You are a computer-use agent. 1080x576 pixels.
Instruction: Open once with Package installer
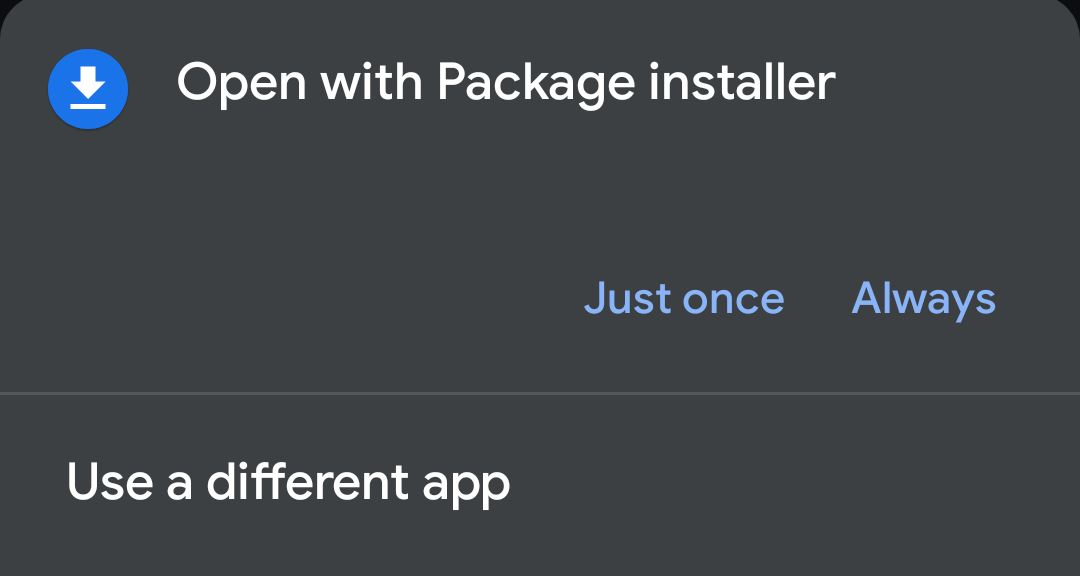[x=684, y=298]
